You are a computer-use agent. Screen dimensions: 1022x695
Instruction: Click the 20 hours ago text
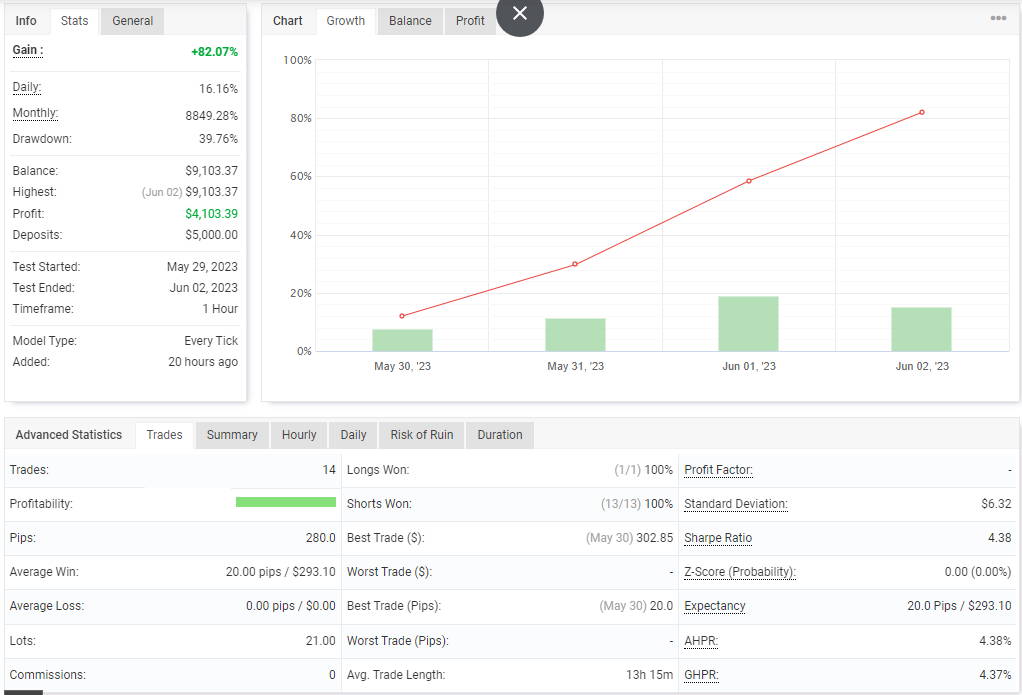click(x=203, y=362)
